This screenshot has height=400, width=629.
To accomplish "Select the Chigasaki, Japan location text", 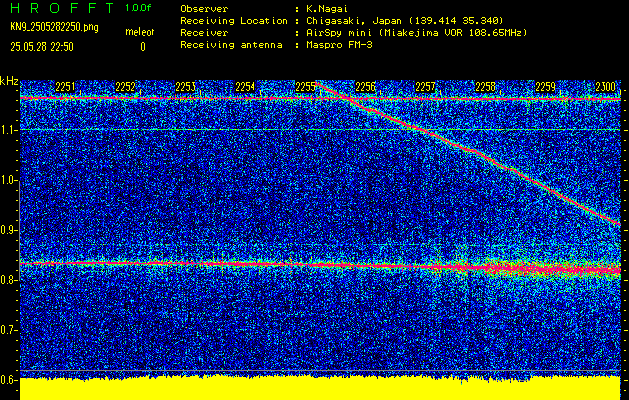I will tap(405, 20).
